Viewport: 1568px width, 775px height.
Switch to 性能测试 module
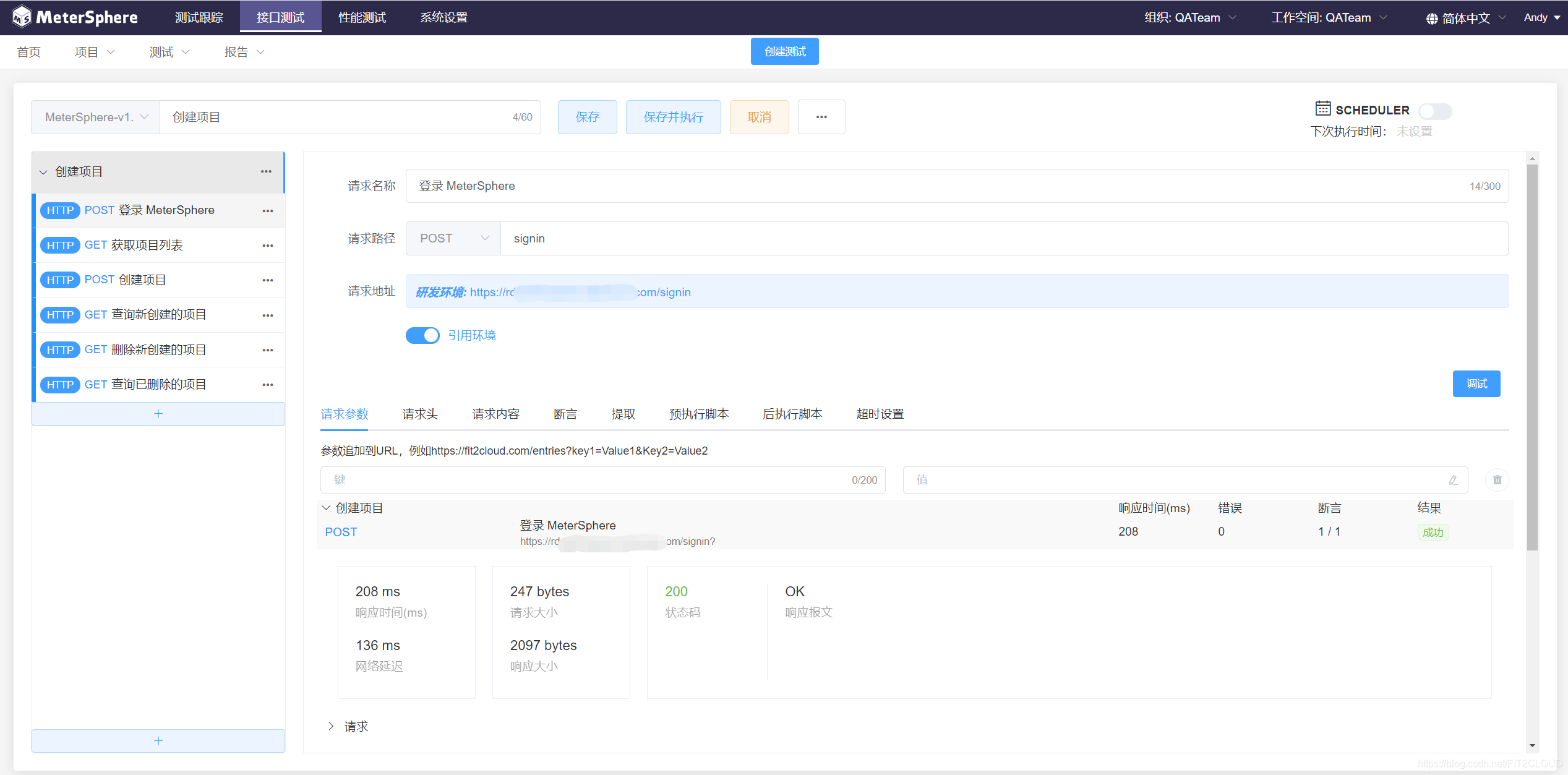coord(362,17)
